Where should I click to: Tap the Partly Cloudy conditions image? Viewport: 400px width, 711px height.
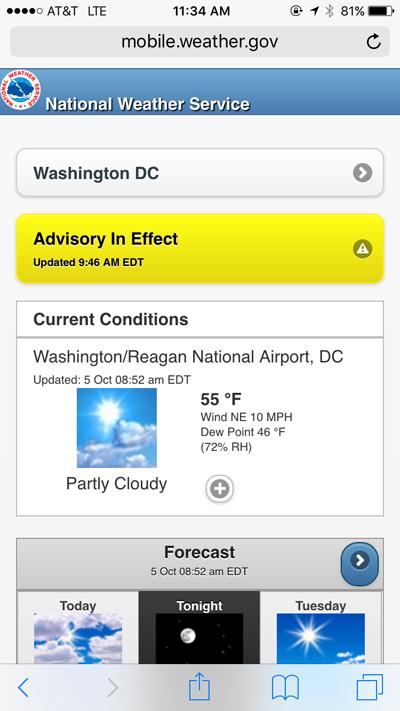click(117, 428)
